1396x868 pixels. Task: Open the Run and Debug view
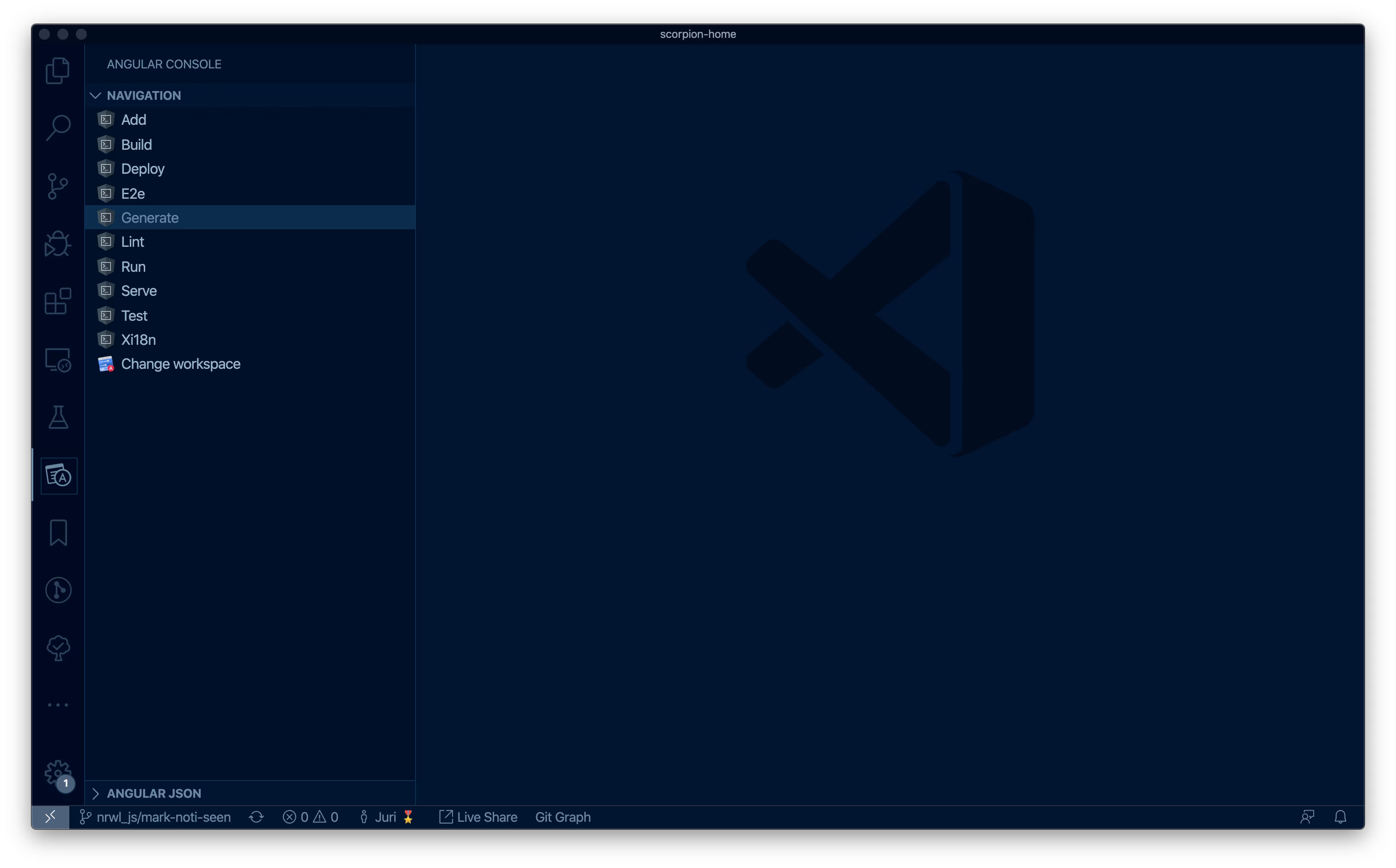[58, 244]
